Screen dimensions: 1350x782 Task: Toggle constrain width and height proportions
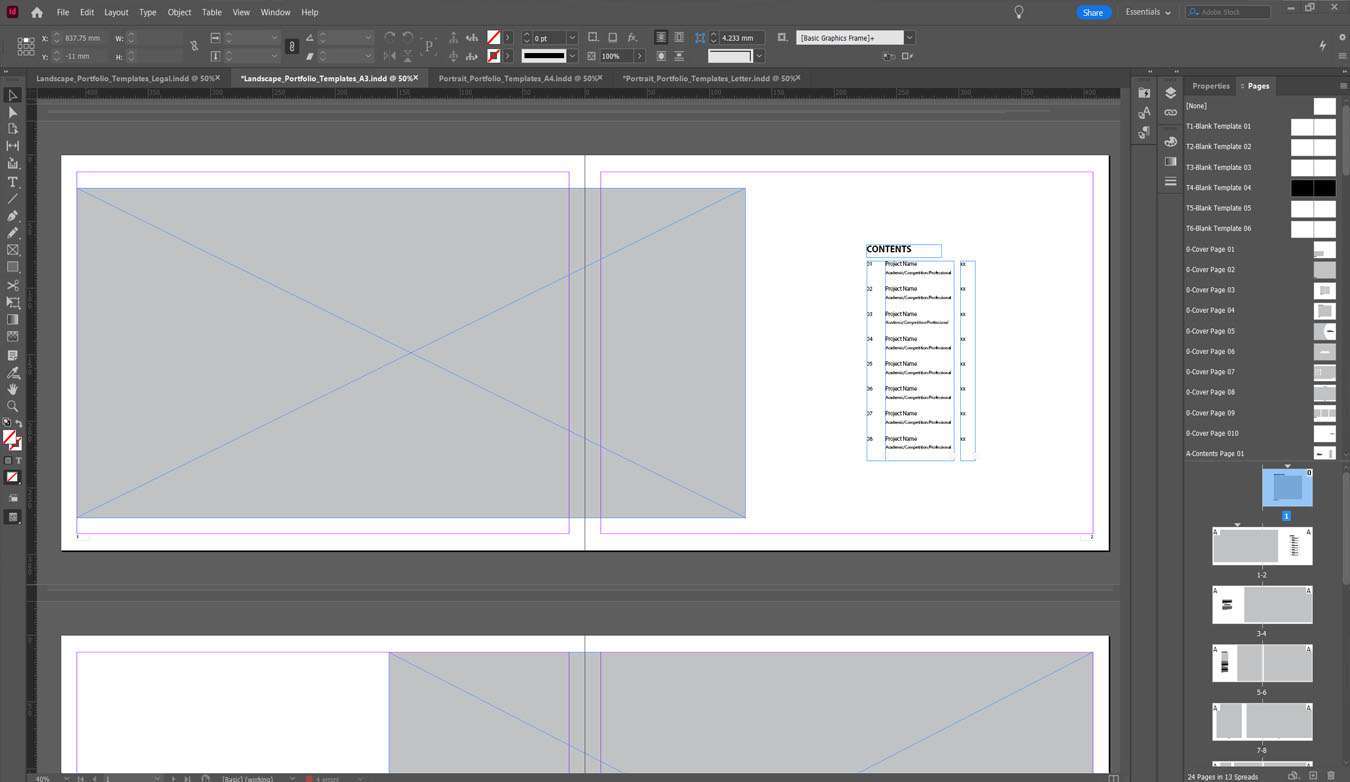pyautogui.click(x=194, y=46)
